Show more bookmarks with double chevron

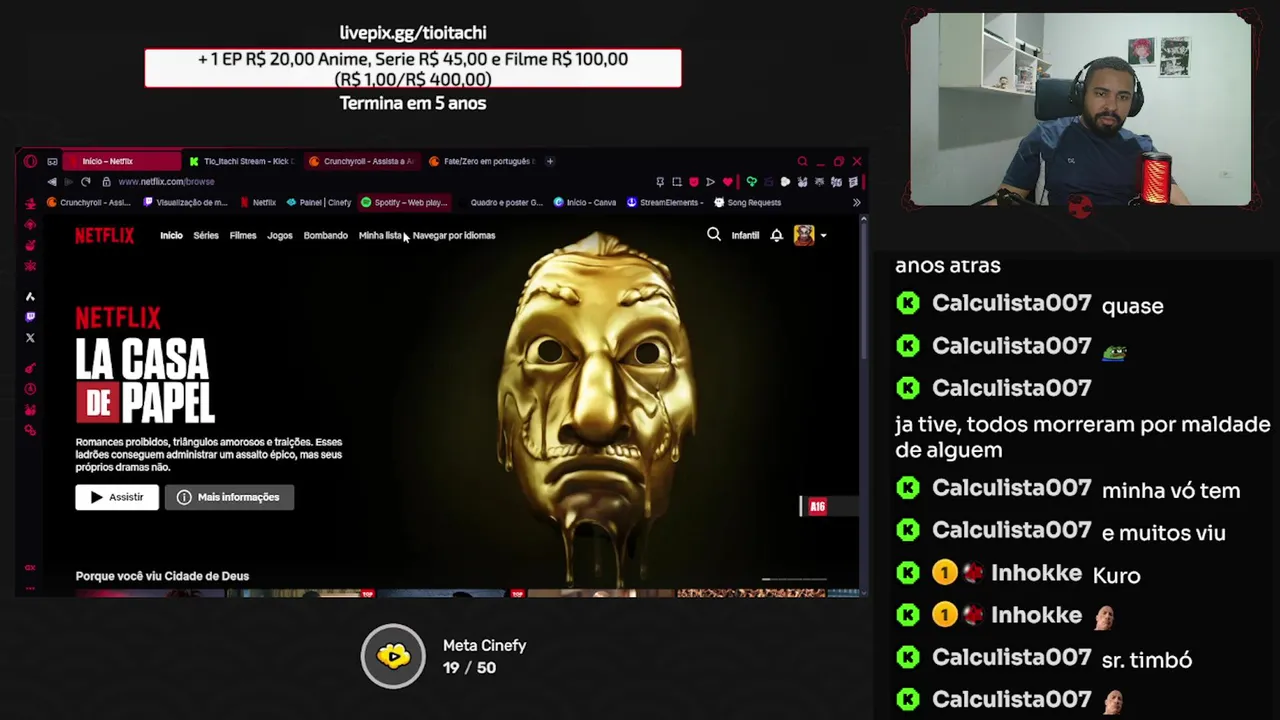coord(856,203)
